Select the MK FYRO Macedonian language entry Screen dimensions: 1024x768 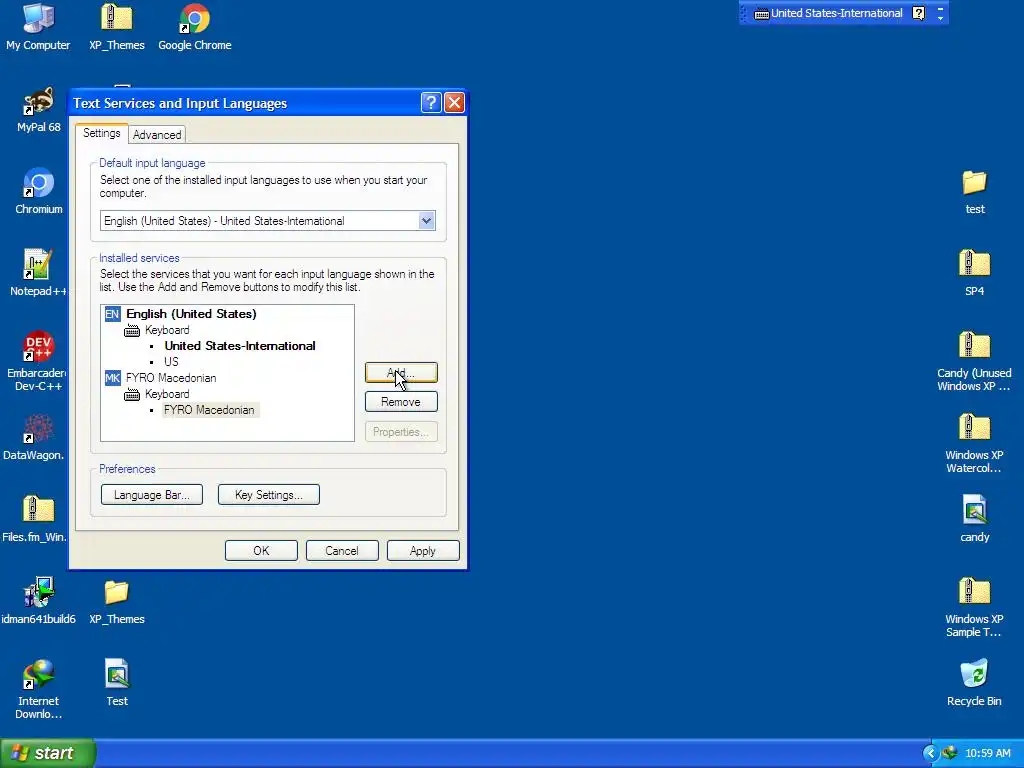(x=170, y=378)
